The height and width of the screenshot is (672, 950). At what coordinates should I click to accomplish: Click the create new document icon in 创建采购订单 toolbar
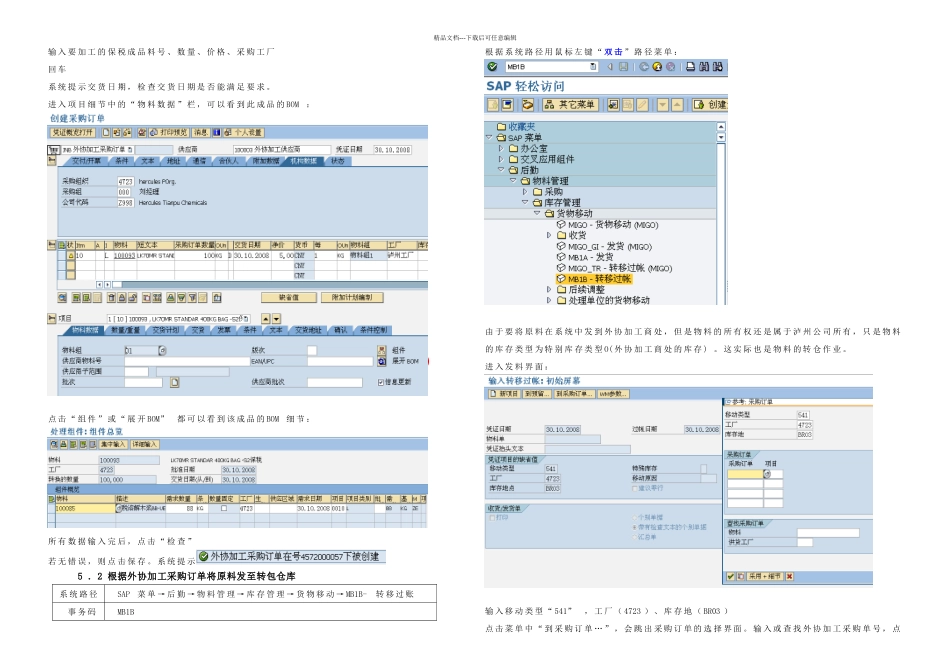click(x=106, y=132)
